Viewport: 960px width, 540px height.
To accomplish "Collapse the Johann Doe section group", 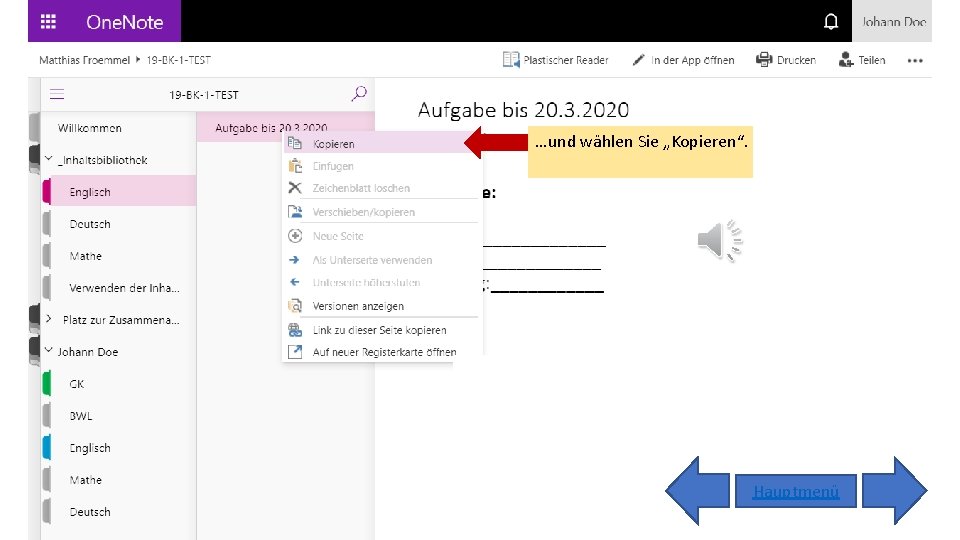I will coord(49,351).
